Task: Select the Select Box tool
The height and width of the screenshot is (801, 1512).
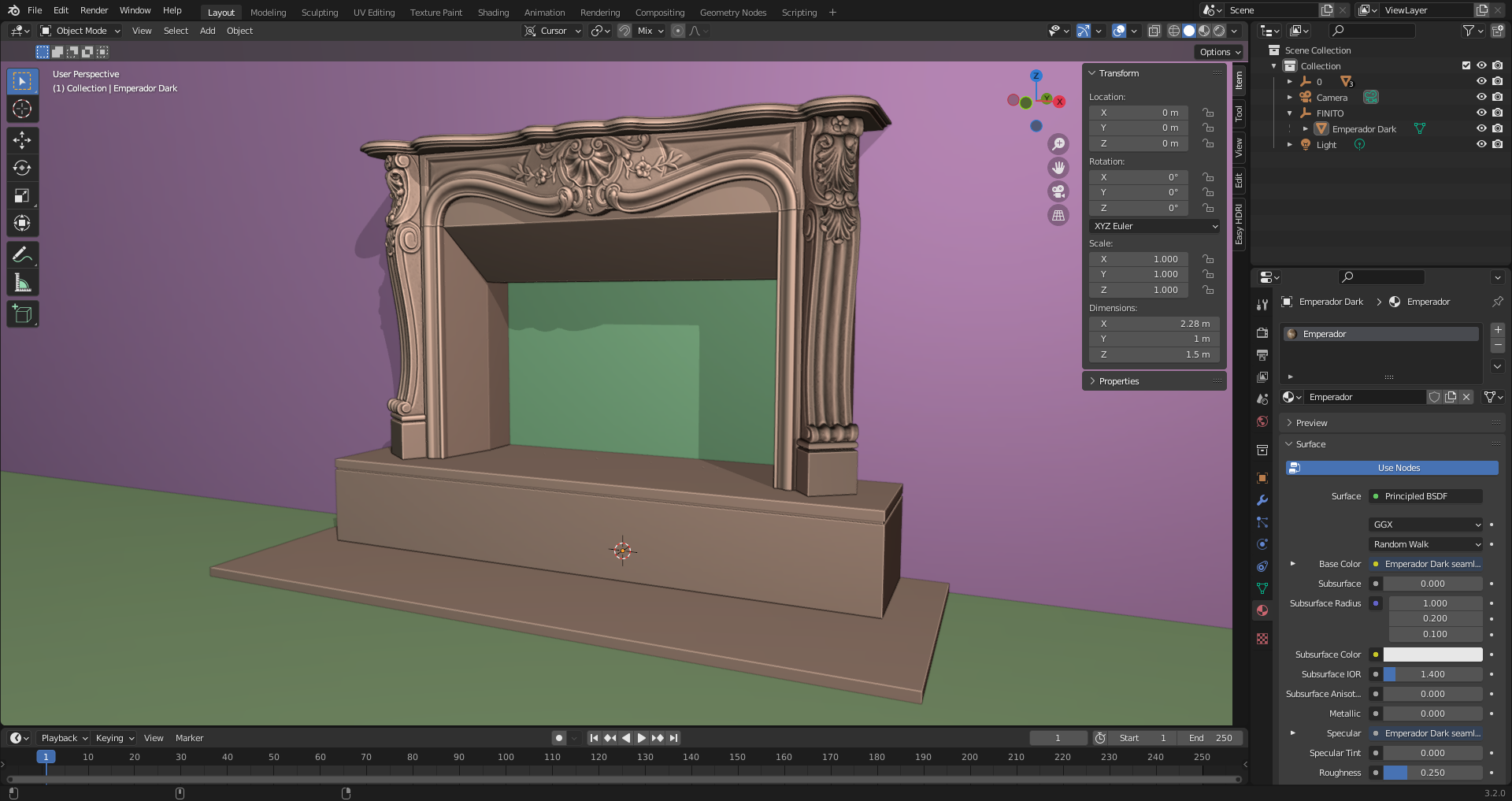Action: (22, 82)
